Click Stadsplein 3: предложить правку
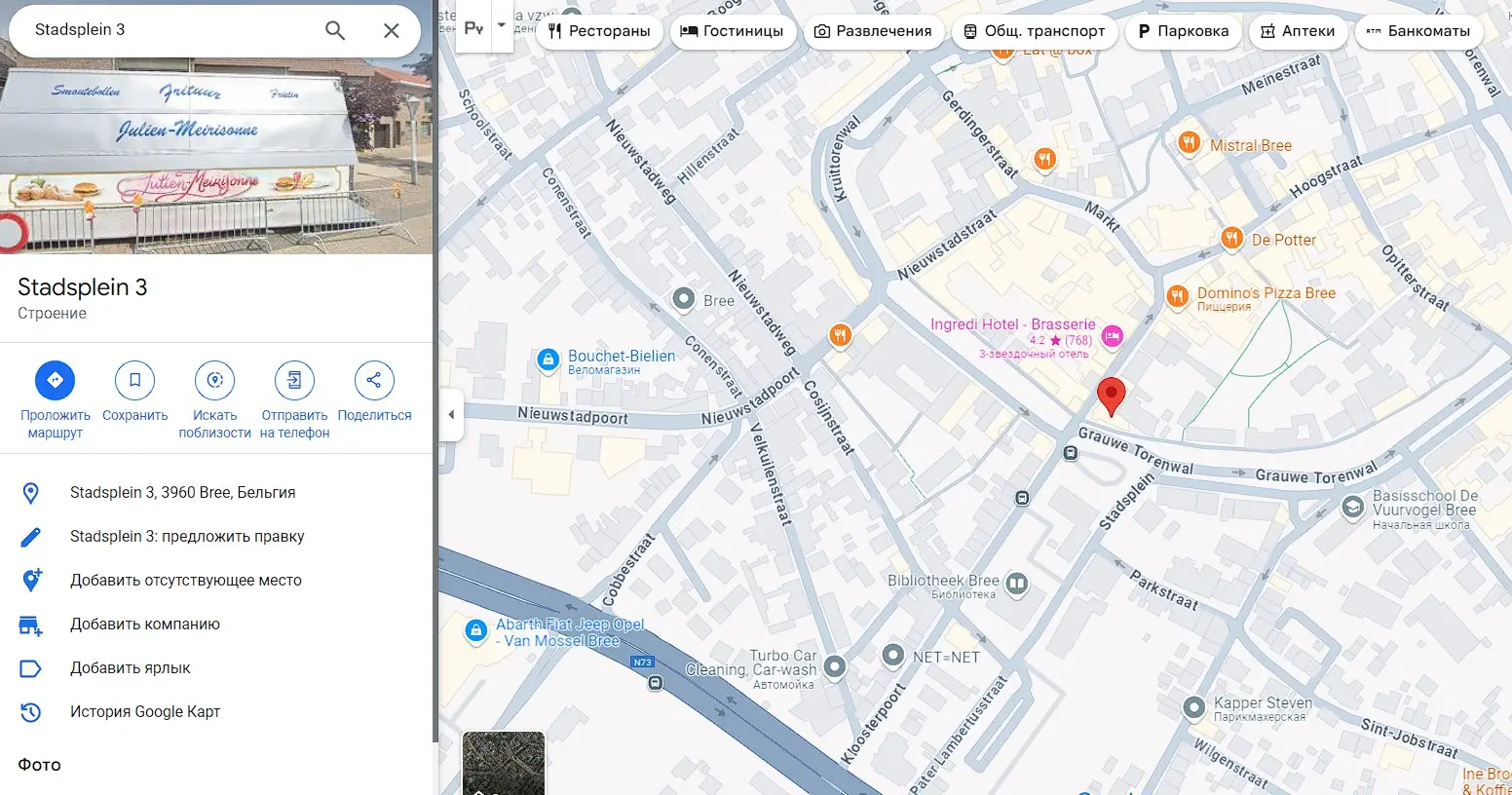Viewport: 1512px width, 795px height. (187, 536)
